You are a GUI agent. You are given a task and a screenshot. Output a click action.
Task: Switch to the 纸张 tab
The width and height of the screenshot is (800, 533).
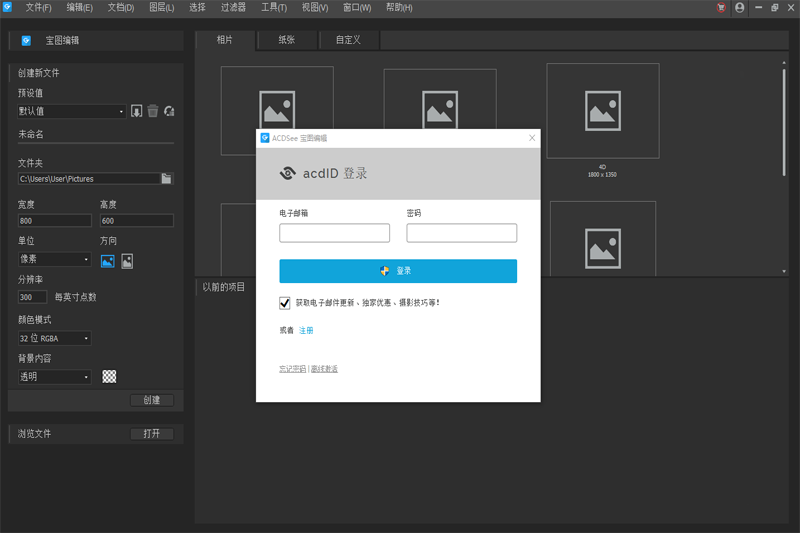[x=285, y=40]
